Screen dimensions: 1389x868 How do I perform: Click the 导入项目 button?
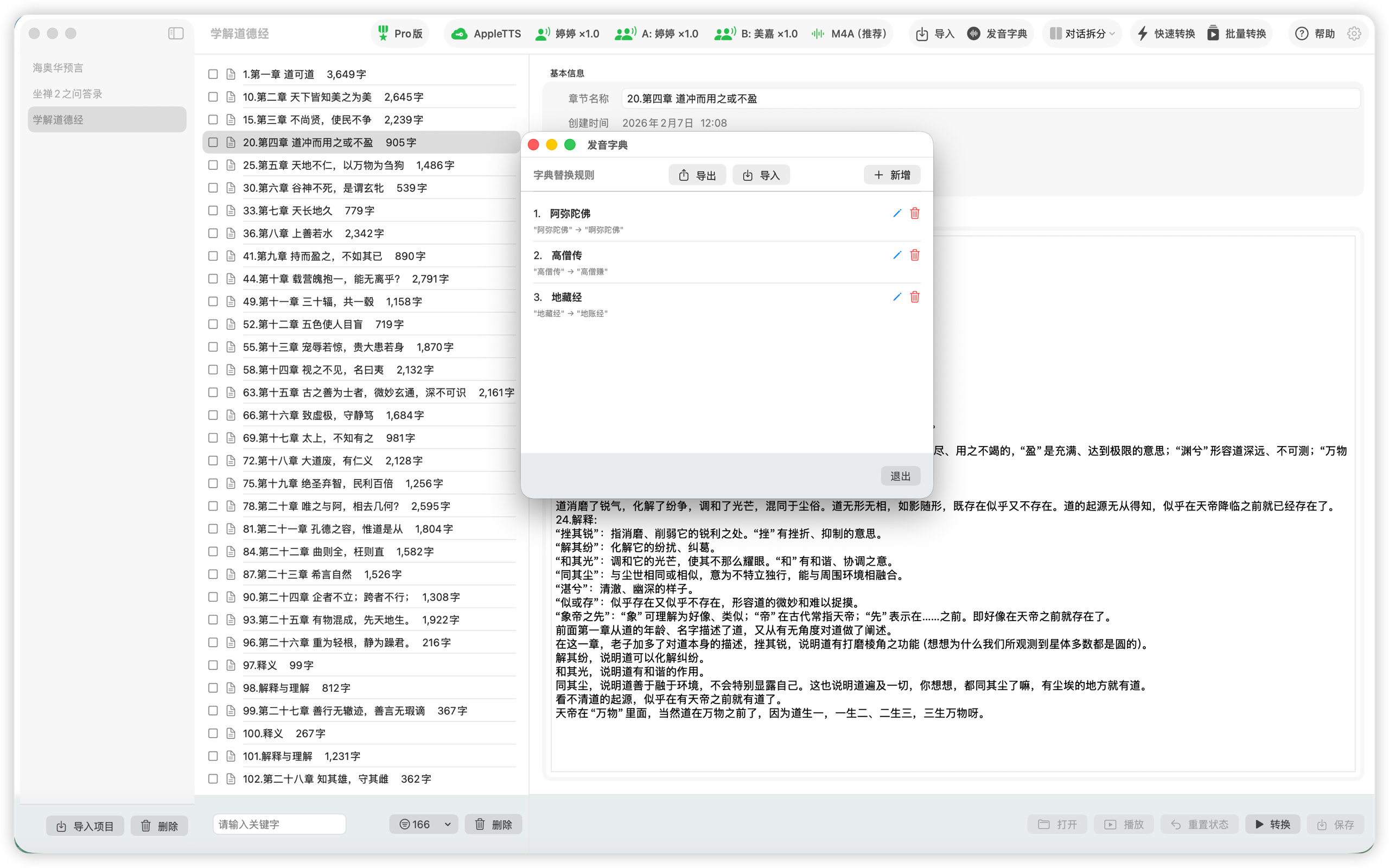click(x=85, y=826)
